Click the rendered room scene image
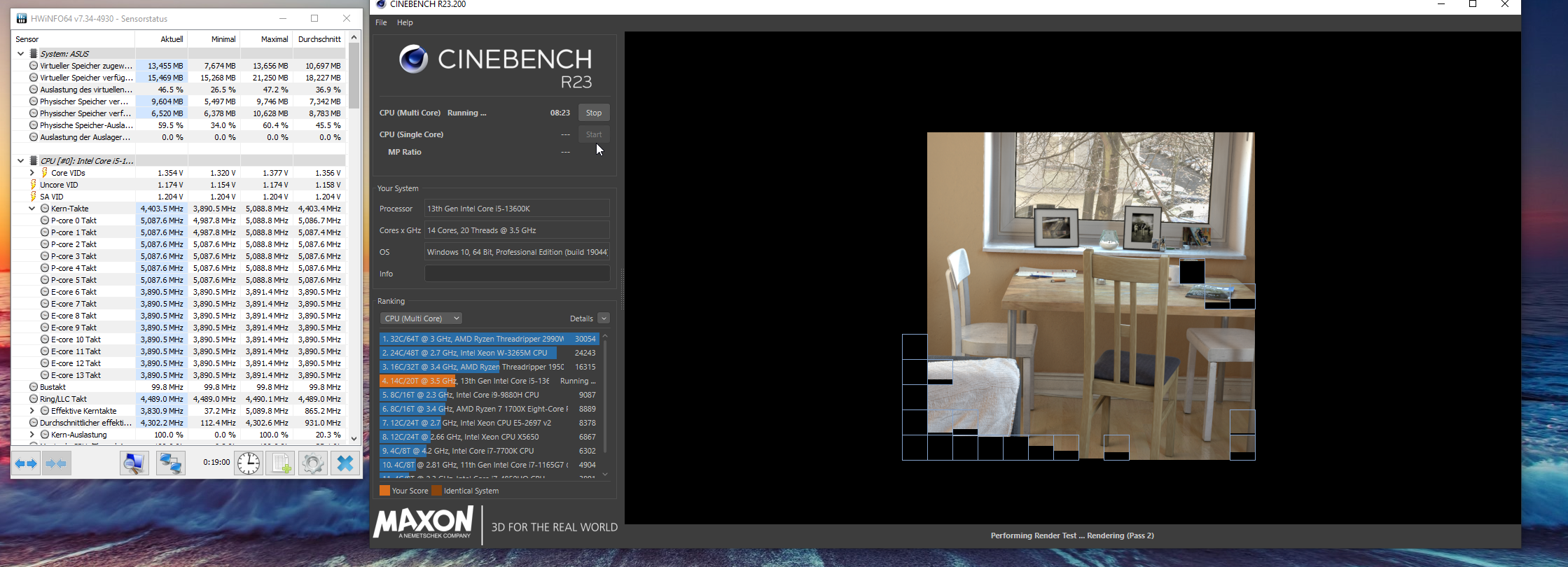 click(x=1090, y=296)
